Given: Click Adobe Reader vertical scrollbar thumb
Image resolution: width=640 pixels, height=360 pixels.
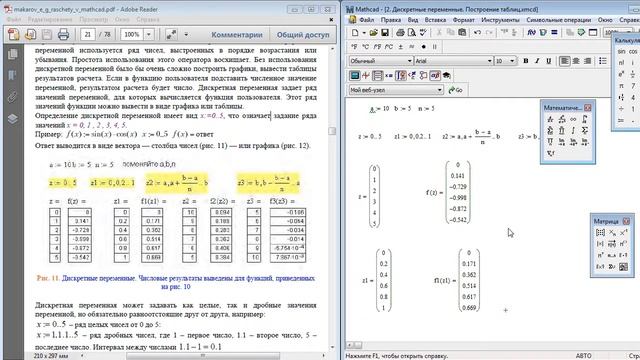Looking at the screenshot, I should (332, 131).
